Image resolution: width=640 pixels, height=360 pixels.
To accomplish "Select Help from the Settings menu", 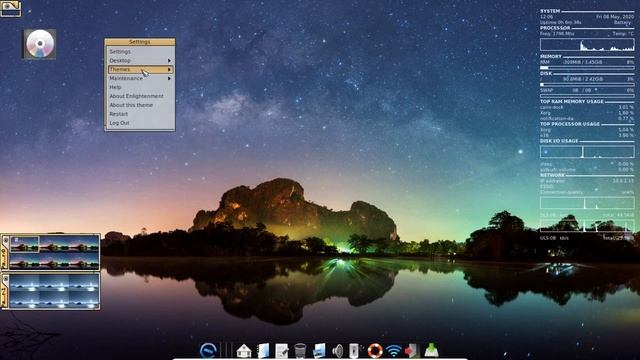I will pos(115,87).
